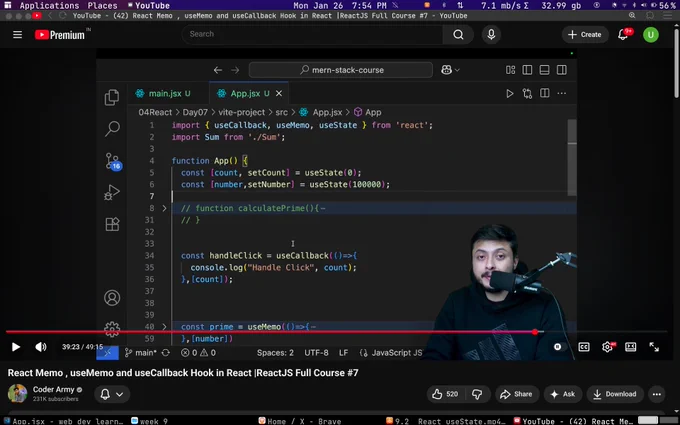Click the browser back arrow in titlebar
Viewport: 680px width, 425px height.
[50, 16]
